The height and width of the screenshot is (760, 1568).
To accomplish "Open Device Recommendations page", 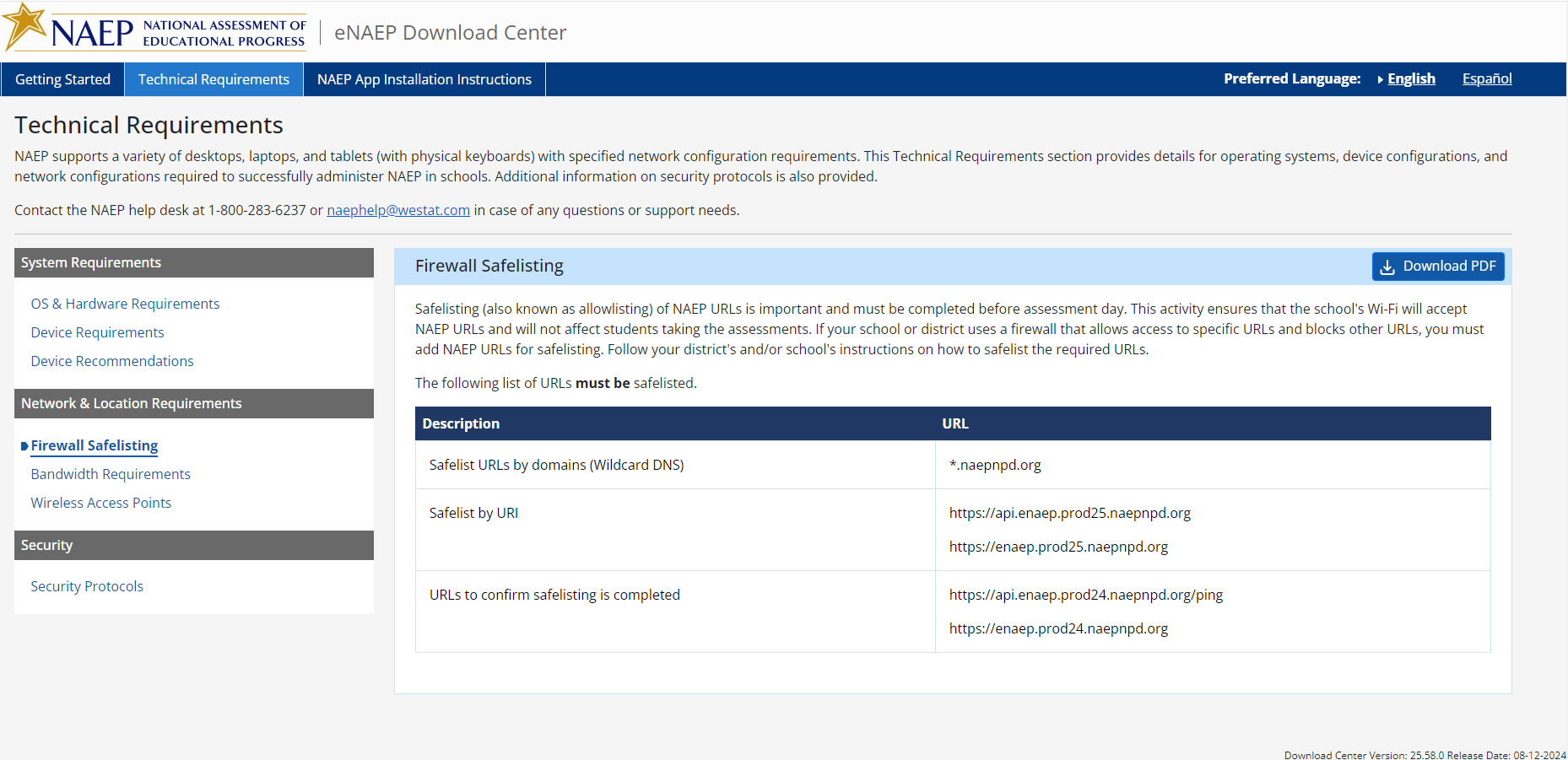I will [112, 361].
